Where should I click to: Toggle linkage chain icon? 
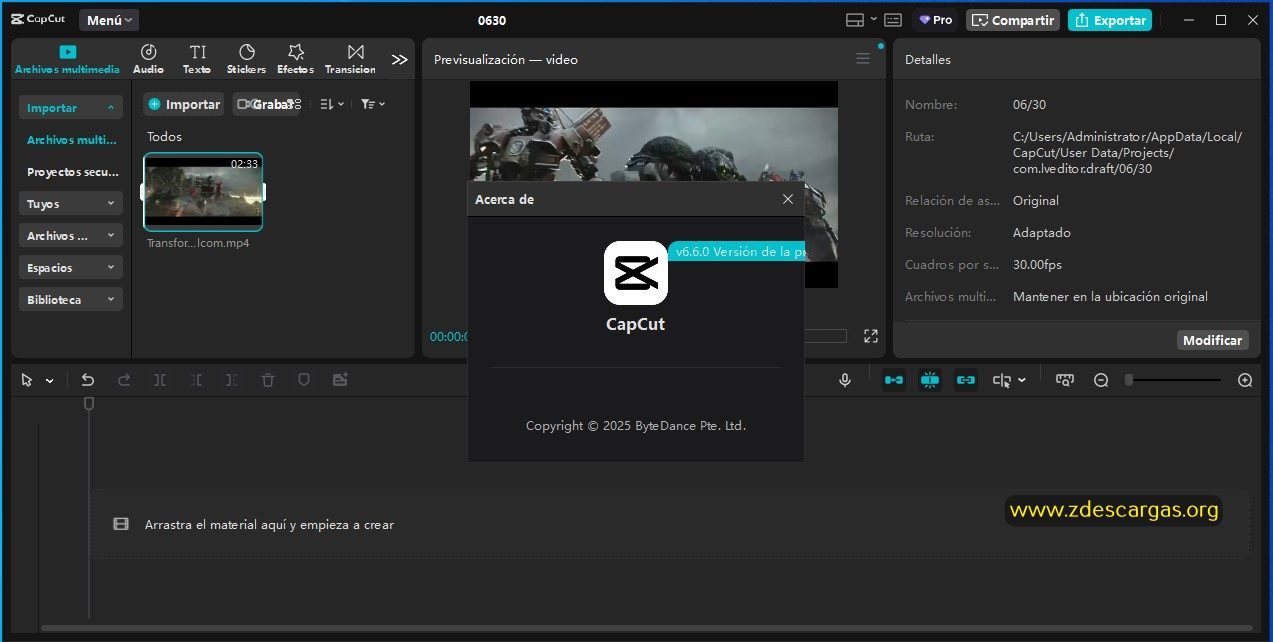(x=966, y=380)
